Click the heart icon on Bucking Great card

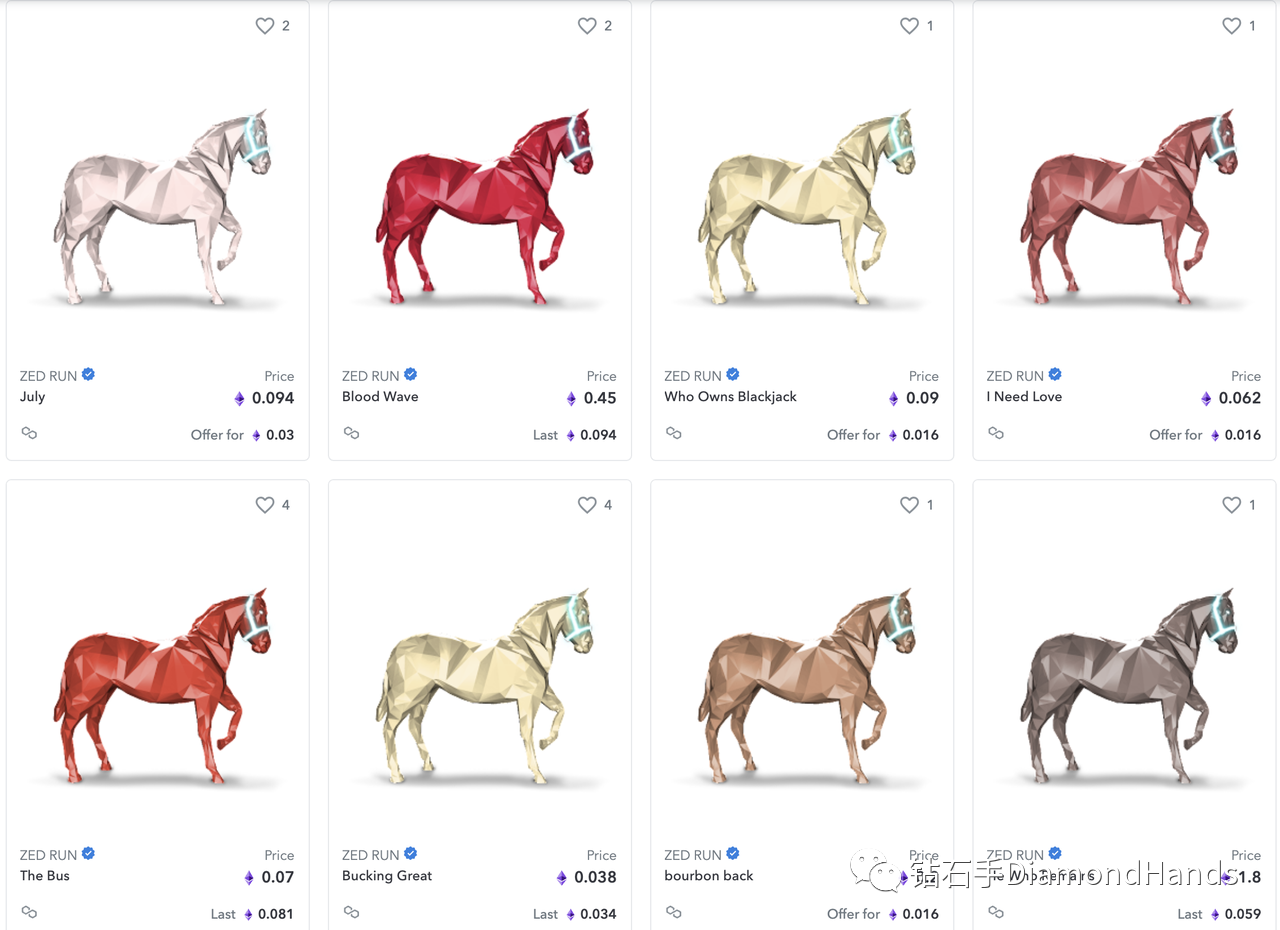point(587,505)
